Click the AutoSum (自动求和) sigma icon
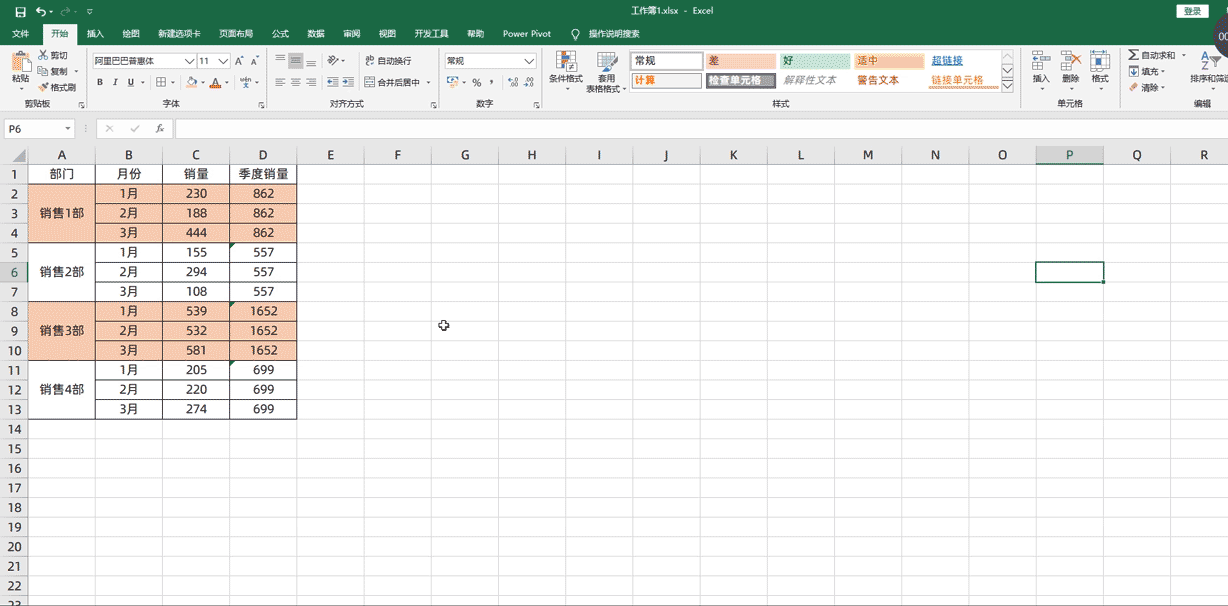 tap(1133, 56)
